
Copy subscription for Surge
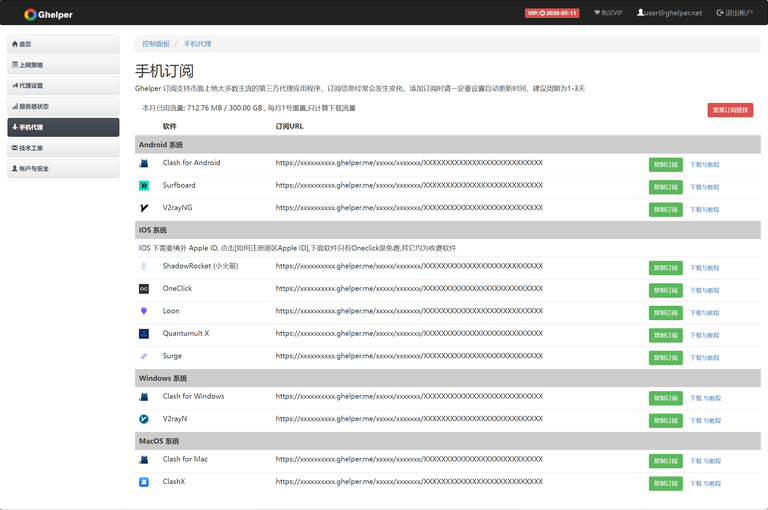[x=666, y=358]
